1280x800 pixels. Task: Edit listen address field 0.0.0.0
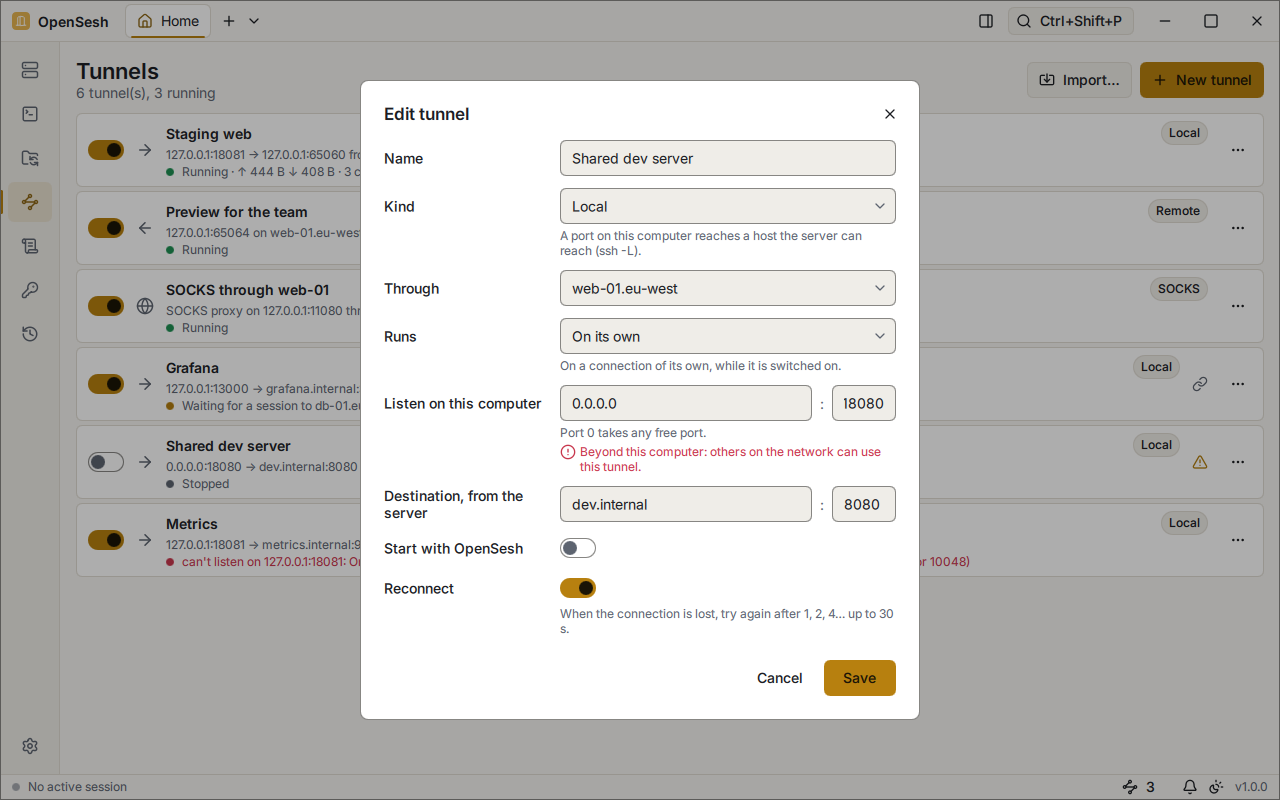click(x=686, y=404)
